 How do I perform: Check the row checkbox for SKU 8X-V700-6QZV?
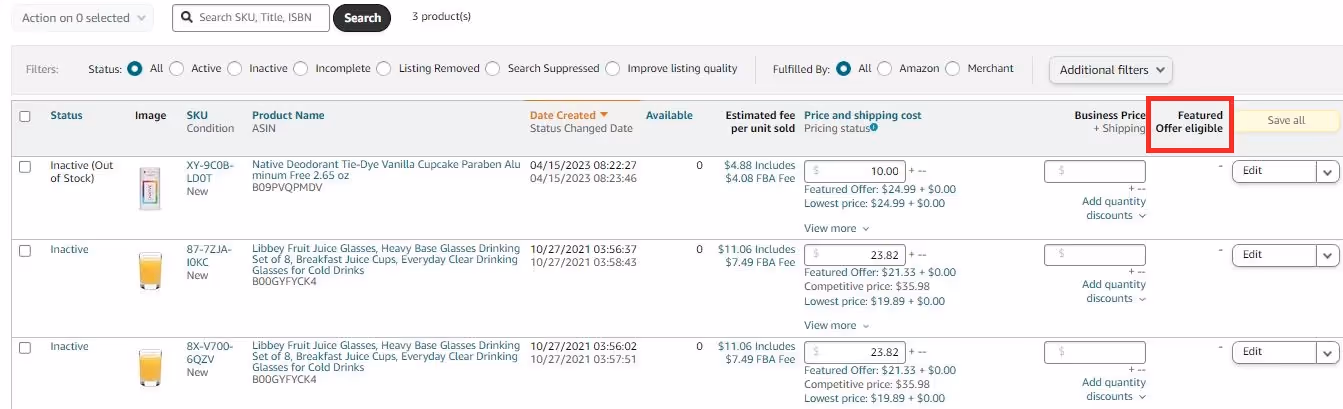pyautogui.click(x=25, y=347)
